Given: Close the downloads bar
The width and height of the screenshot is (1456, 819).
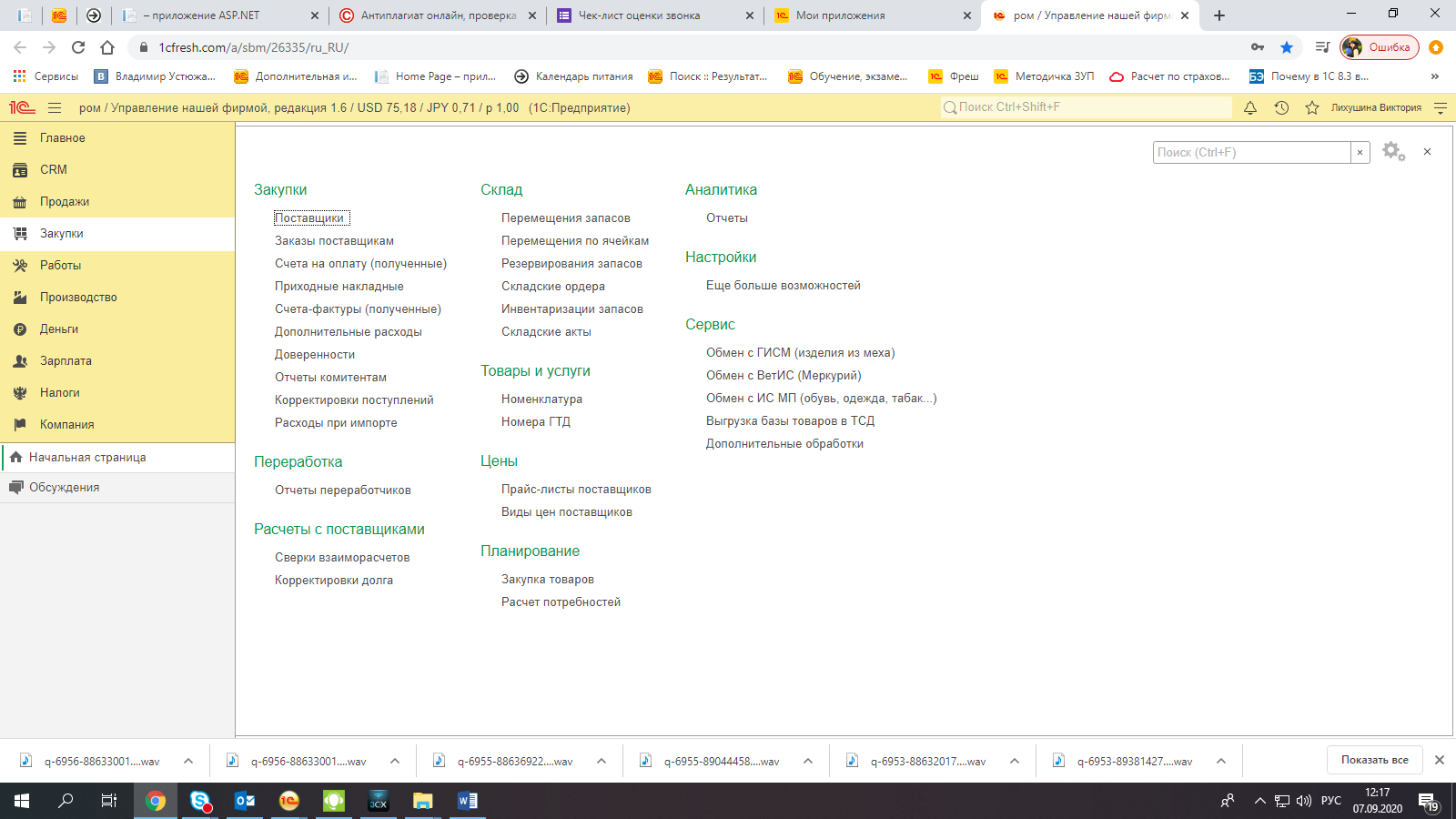Looking at the screenshot, I should [x=1439, y=760].
